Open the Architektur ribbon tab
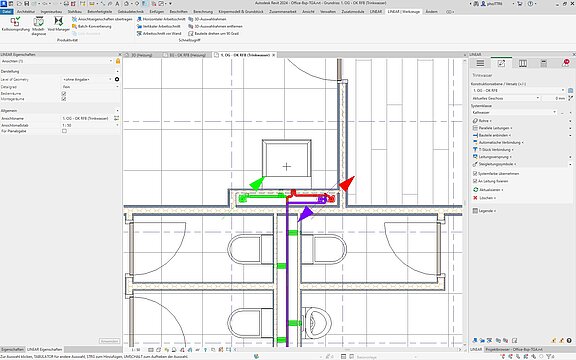Screen dimensions: 576x360 click(x=26, y=12)
